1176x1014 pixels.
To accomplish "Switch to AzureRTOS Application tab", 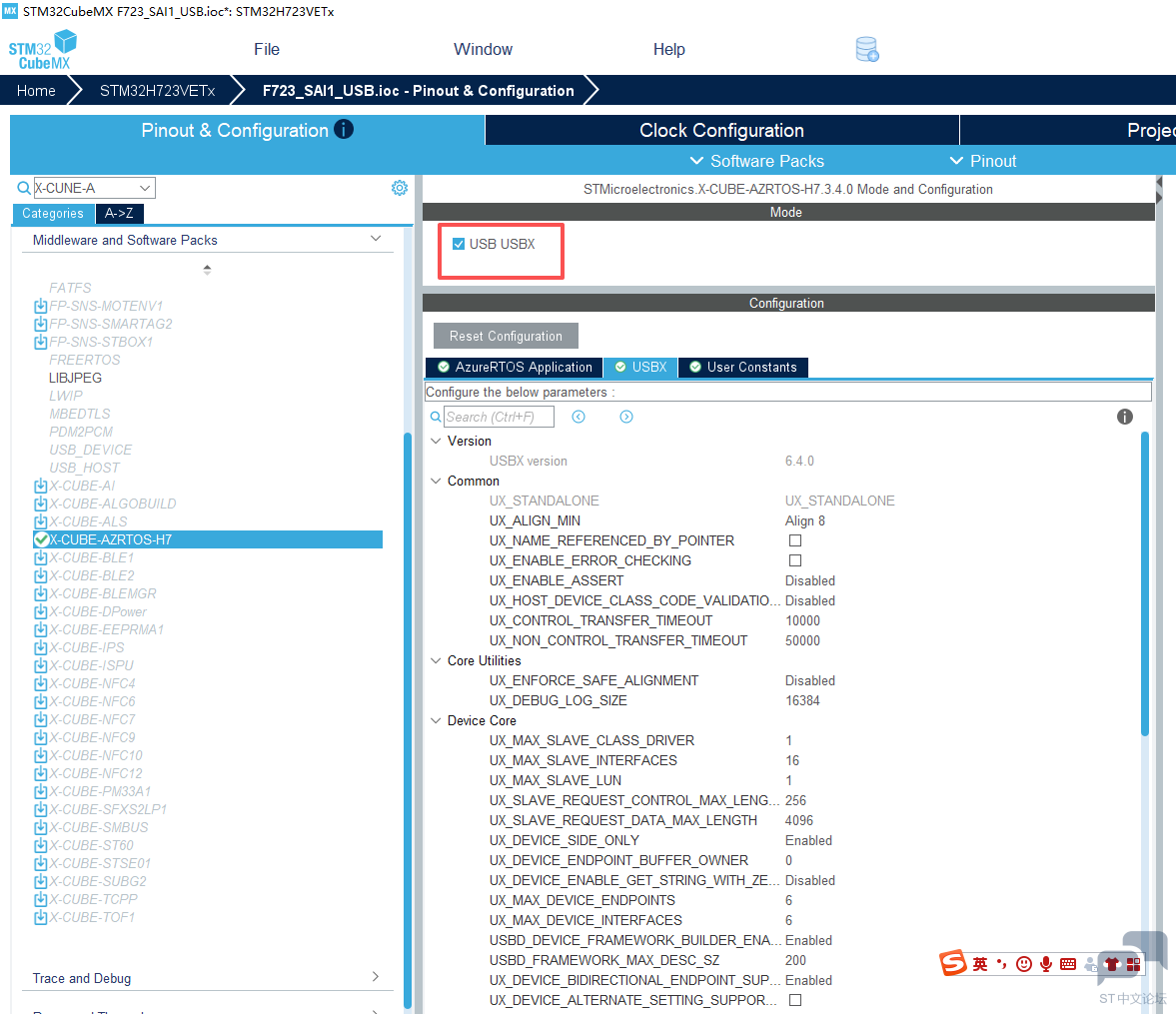I will 515,367.
